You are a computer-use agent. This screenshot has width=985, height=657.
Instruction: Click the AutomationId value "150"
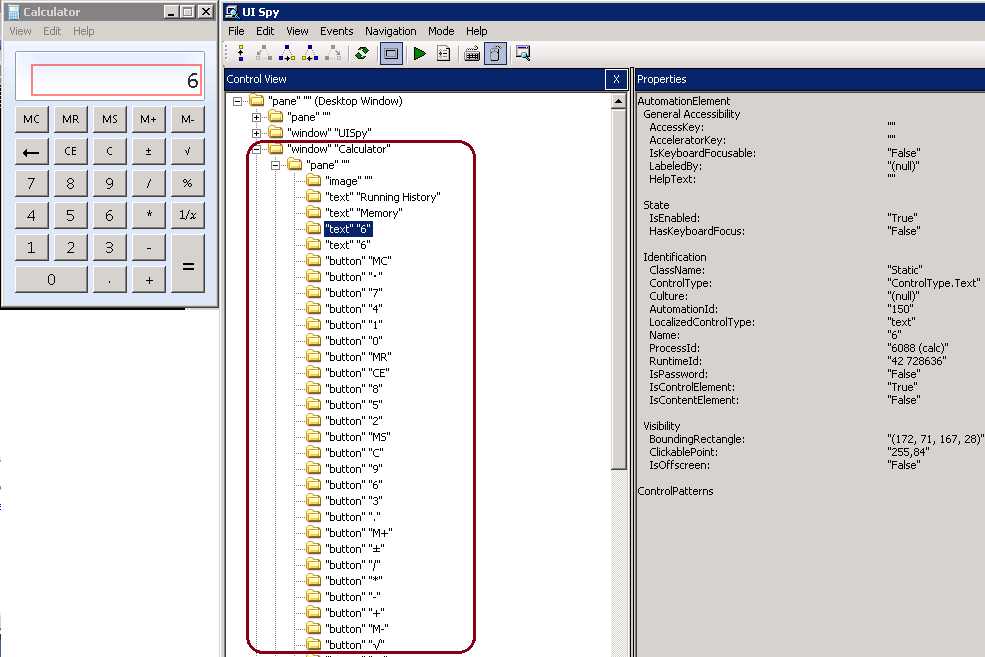tap(900, 309)
